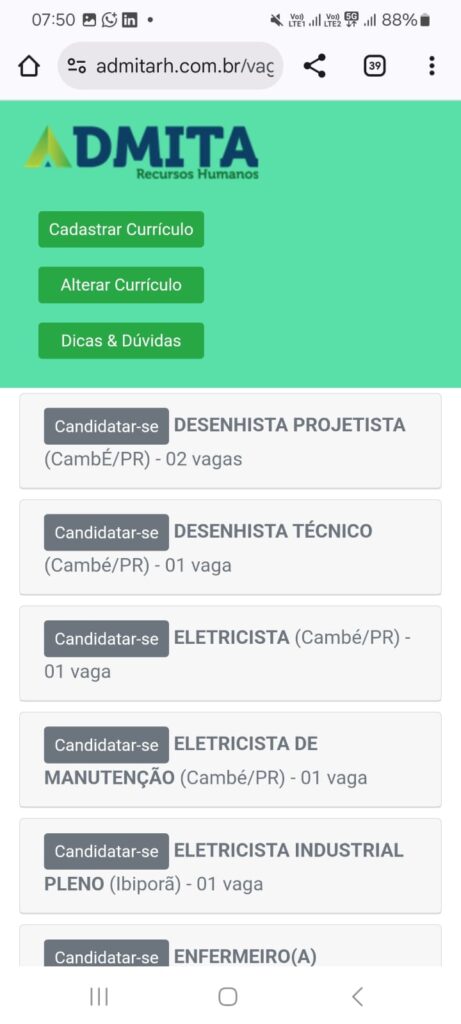Click the Alterar Currículo button

tap(121, 285)
